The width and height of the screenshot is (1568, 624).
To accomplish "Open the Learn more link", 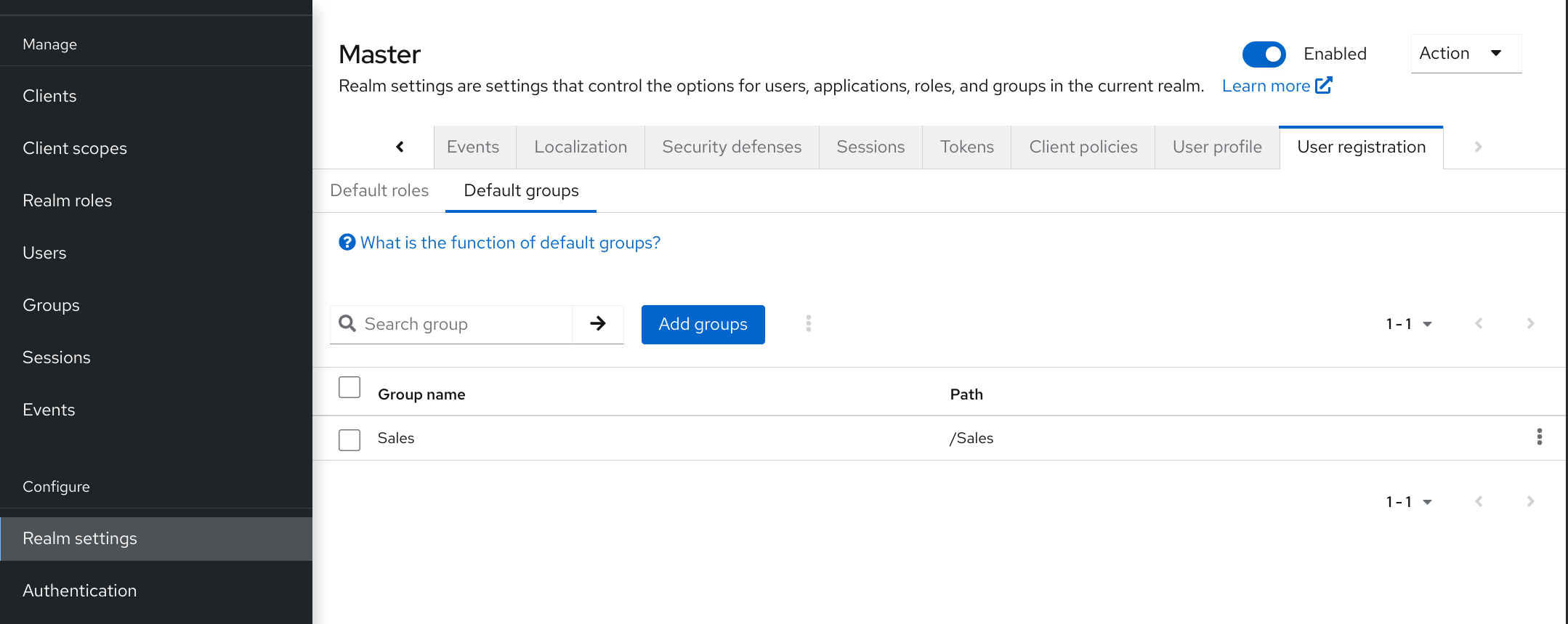I will [x=1266, y=86].
